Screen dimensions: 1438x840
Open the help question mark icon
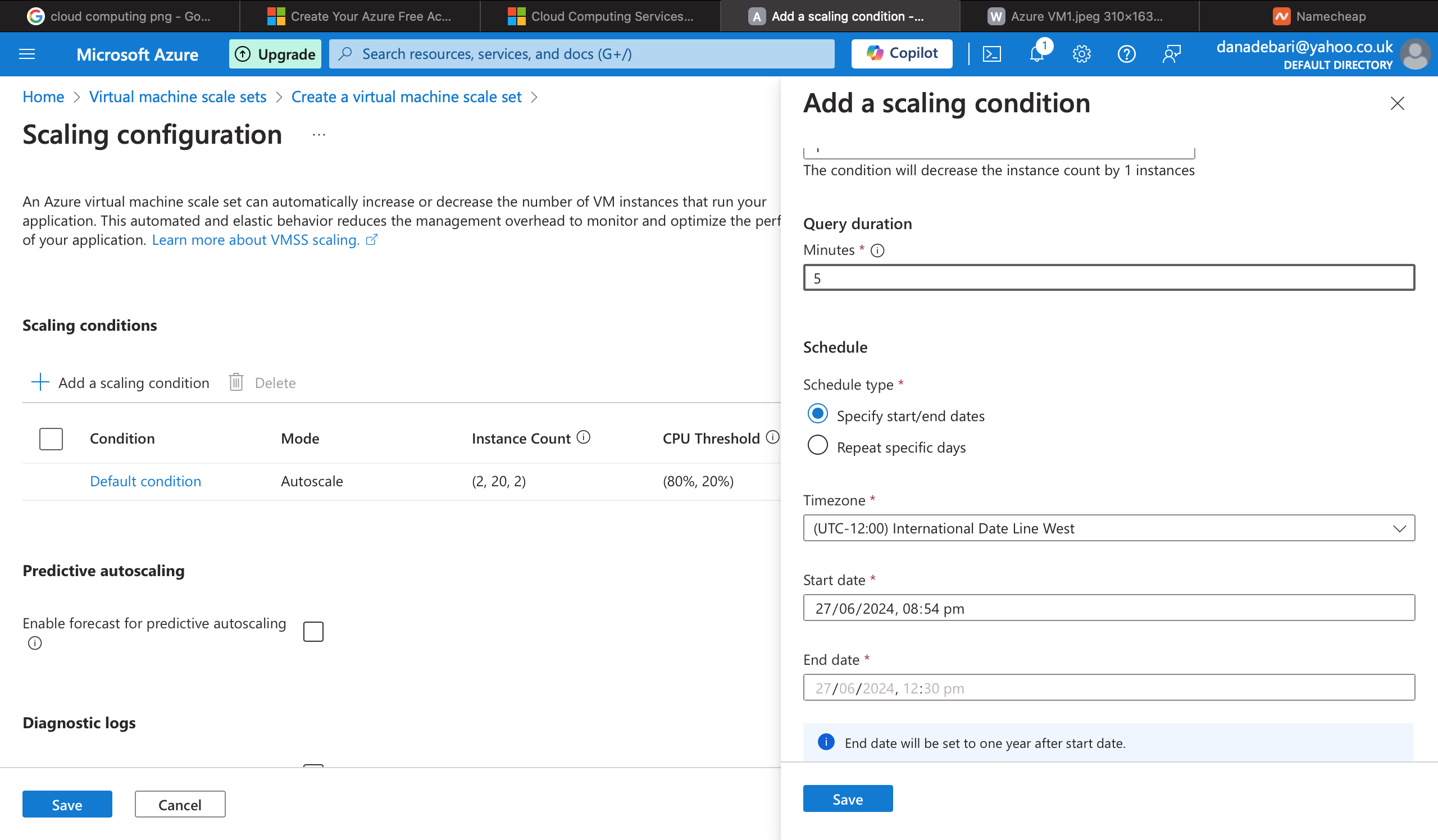(1126, 54)
